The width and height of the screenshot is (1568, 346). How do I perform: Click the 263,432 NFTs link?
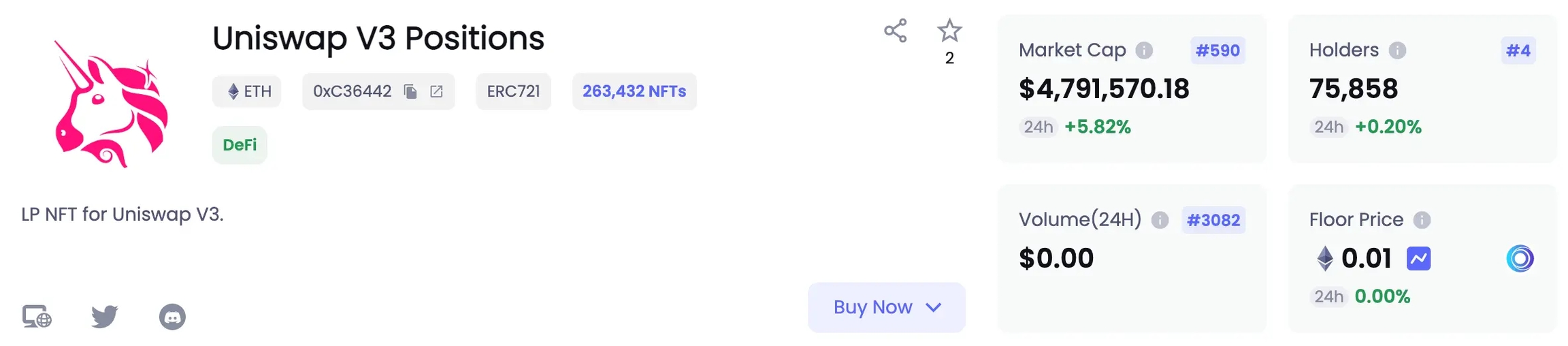pos(634,91)
